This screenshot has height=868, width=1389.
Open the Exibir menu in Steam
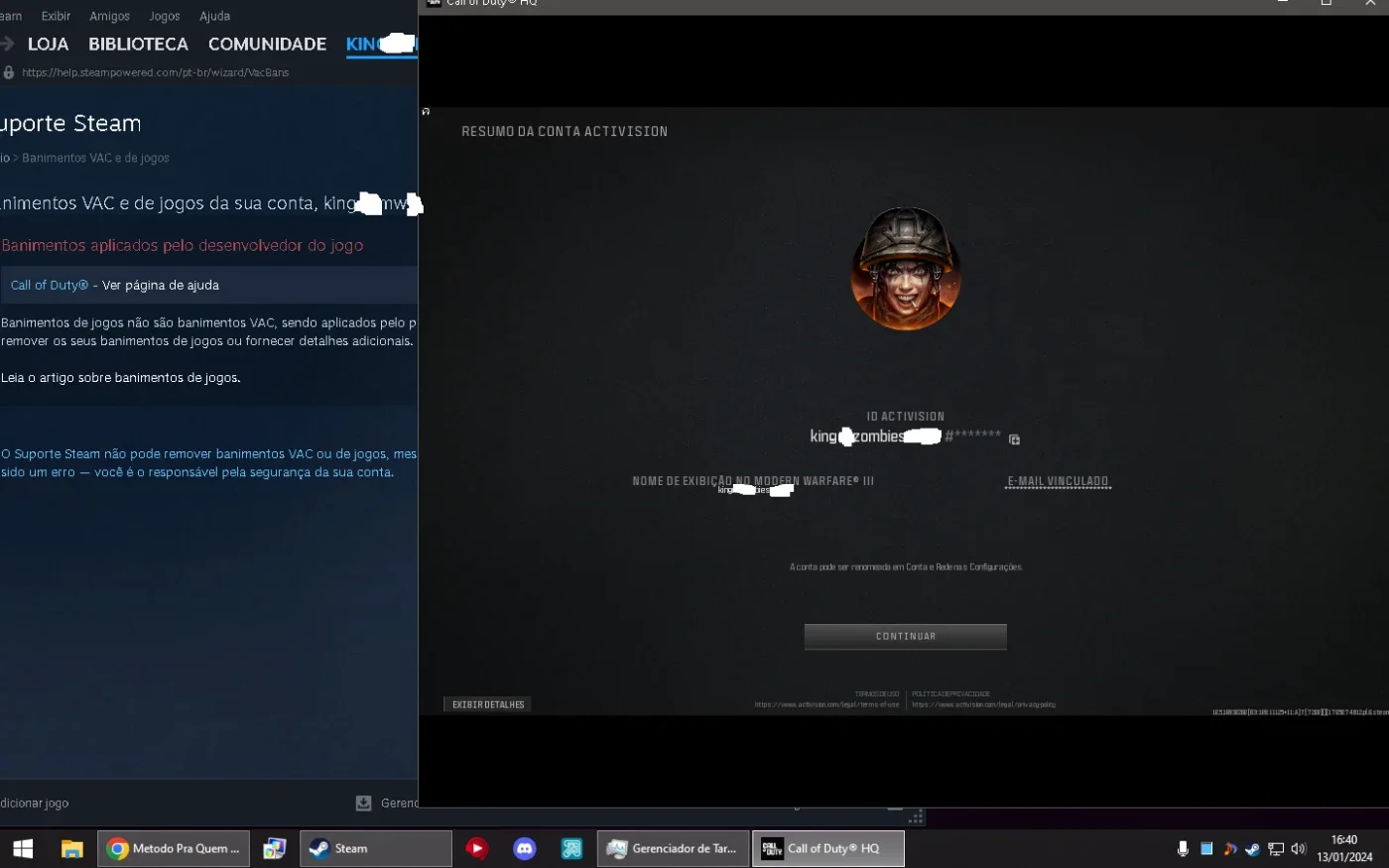click(x=56, y=16)
